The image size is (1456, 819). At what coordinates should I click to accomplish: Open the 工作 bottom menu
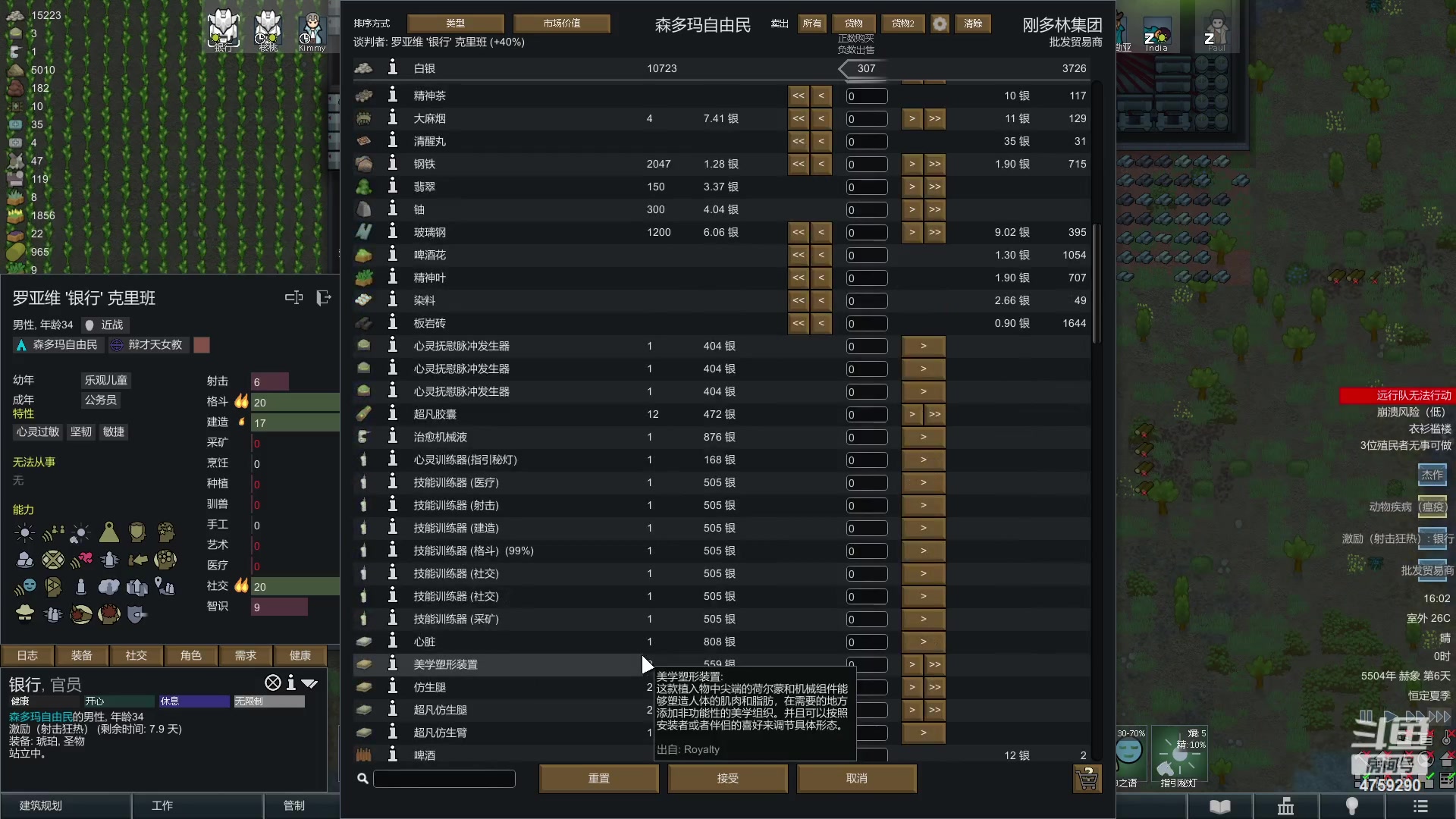pos(197,806)
